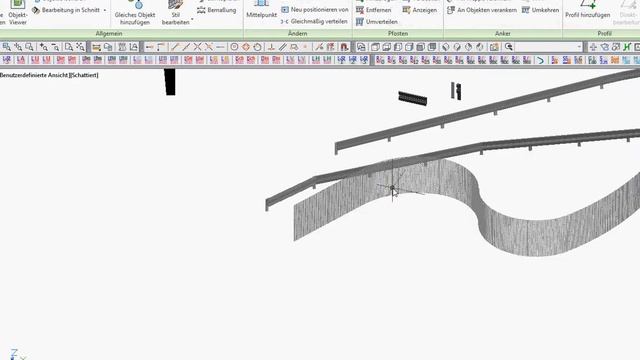
Task: Expand the Stil bearbeiten dropdown arrow
Action: click(192, 19)
